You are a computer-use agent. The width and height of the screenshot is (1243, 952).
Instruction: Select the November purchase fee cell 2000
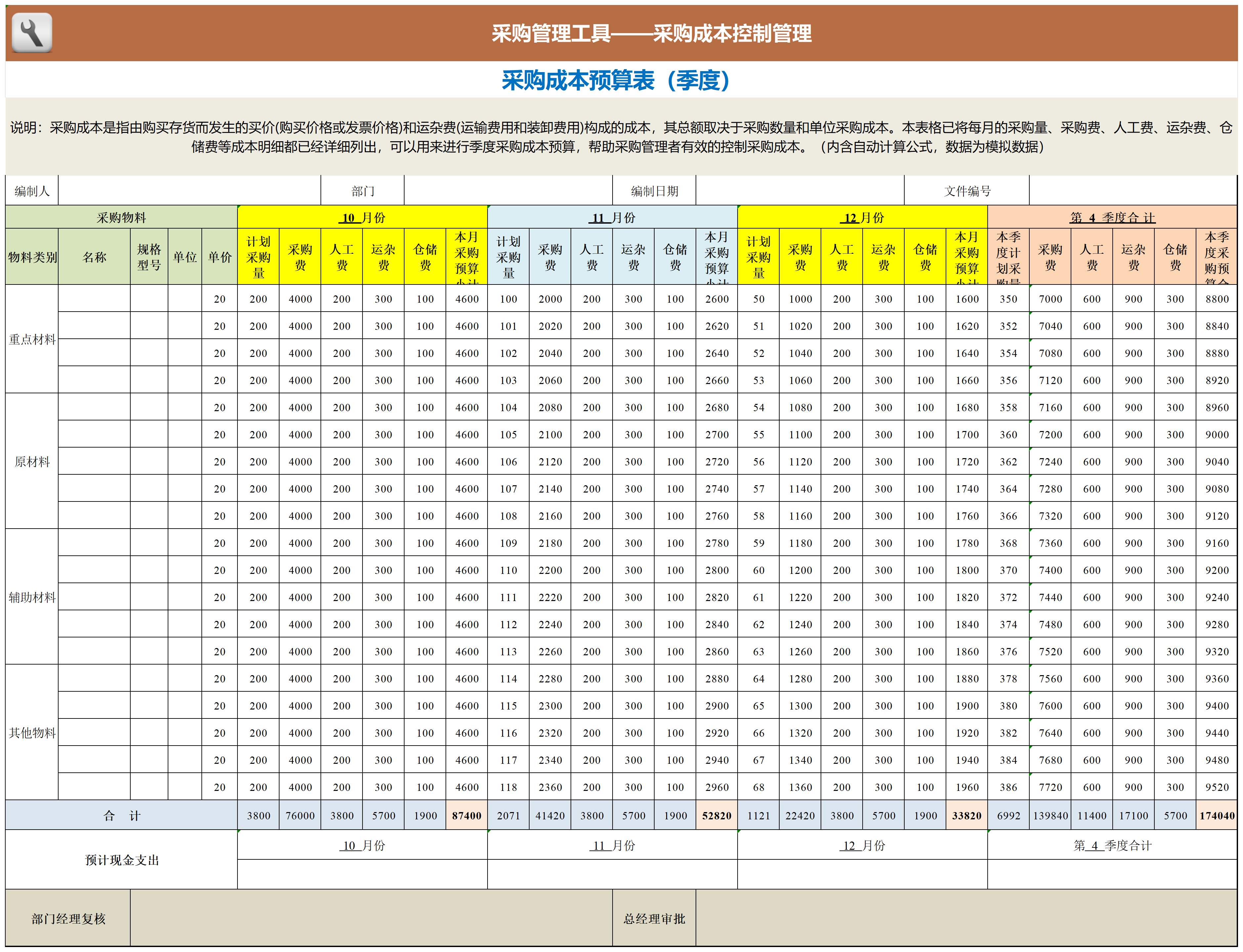[550, 299]
